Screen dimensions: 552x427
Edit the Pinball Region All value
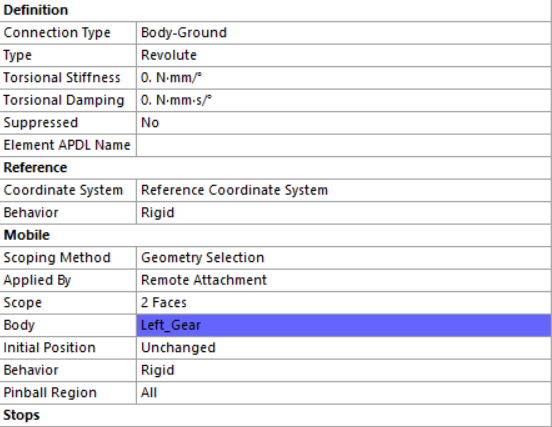pyautogui.click(x=344, y=393)
